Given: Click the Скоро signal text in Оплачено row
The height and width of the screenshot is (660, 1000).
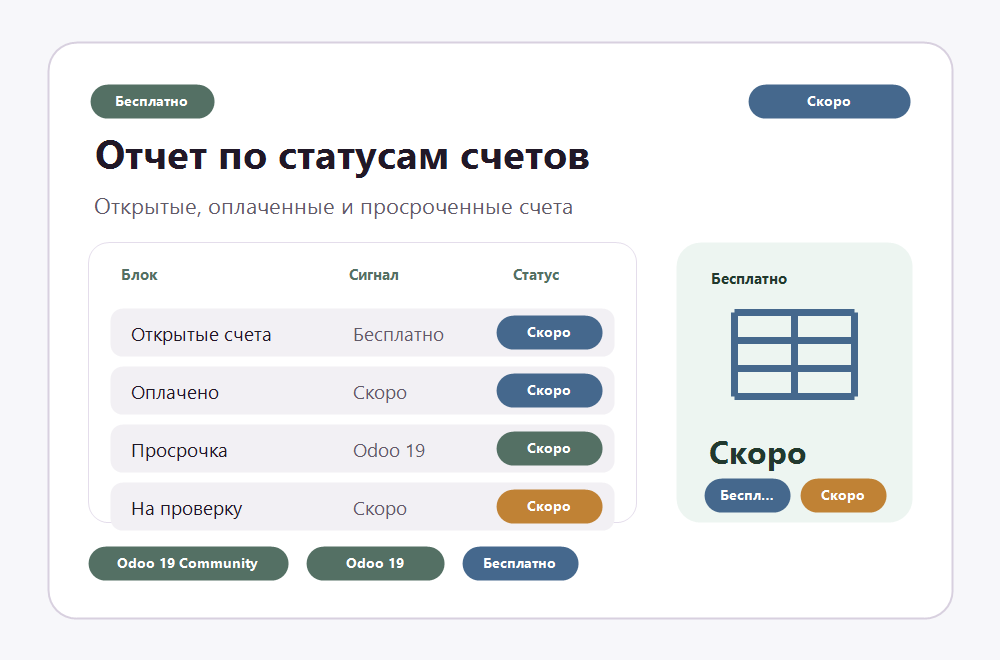Looking at the screenshot, I should coord(380,393).
